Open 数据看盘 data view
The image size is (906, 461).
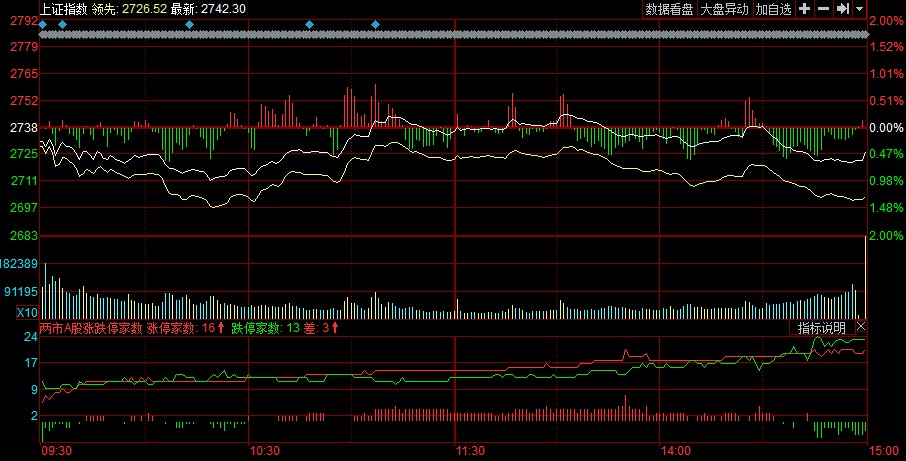pos(669,9)
